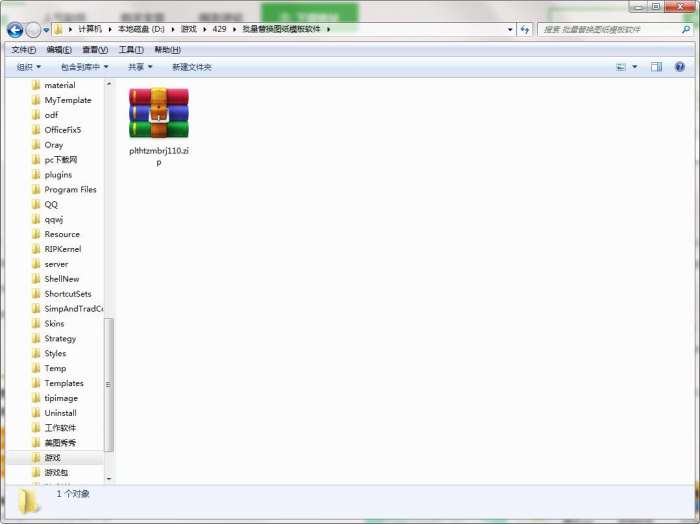700x524 pixels.
Task: Select the ShortcutSets folder
Action: (67, 294)
